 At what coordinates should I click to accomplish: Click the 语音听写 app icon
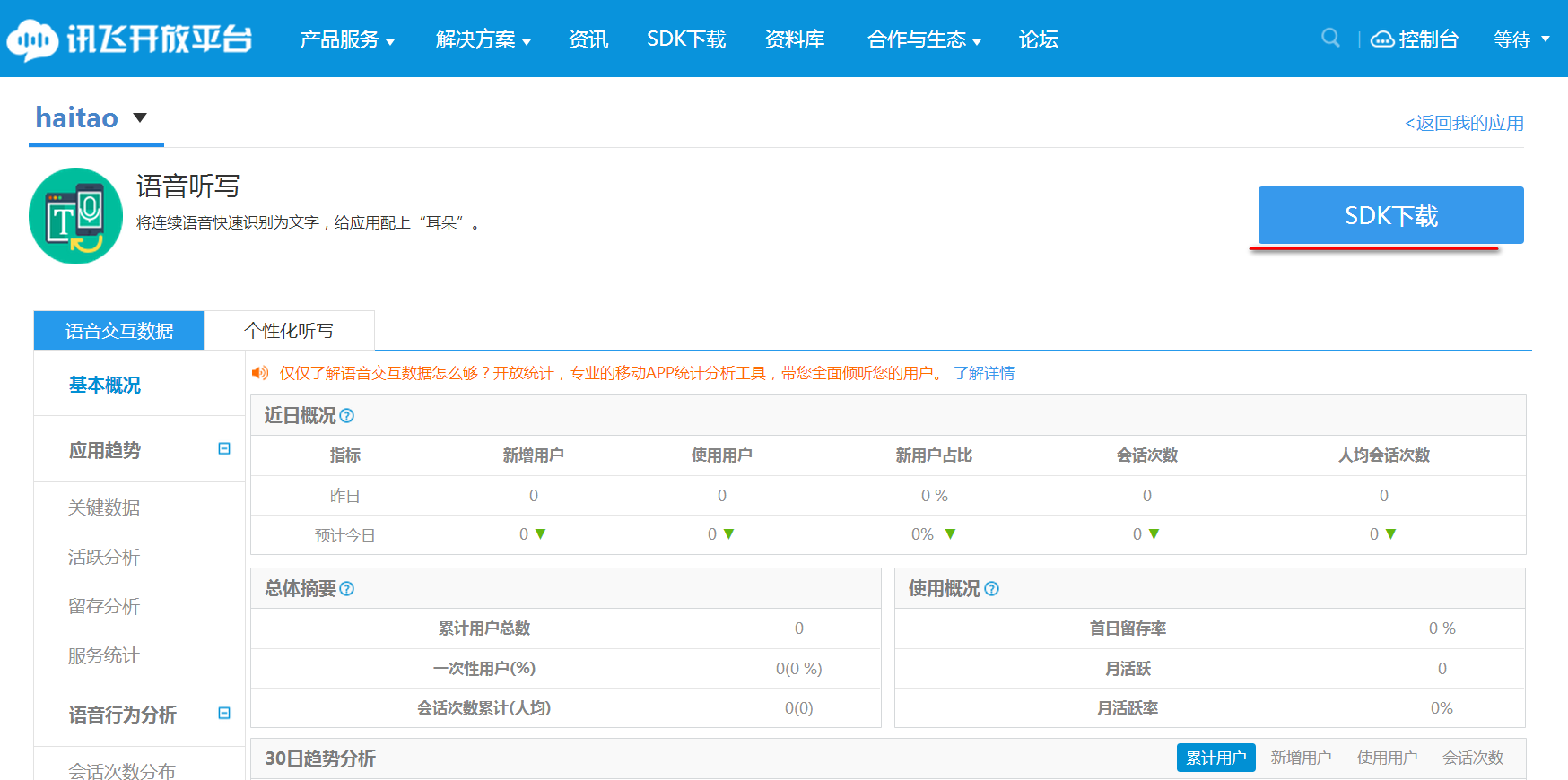[75, 216]
